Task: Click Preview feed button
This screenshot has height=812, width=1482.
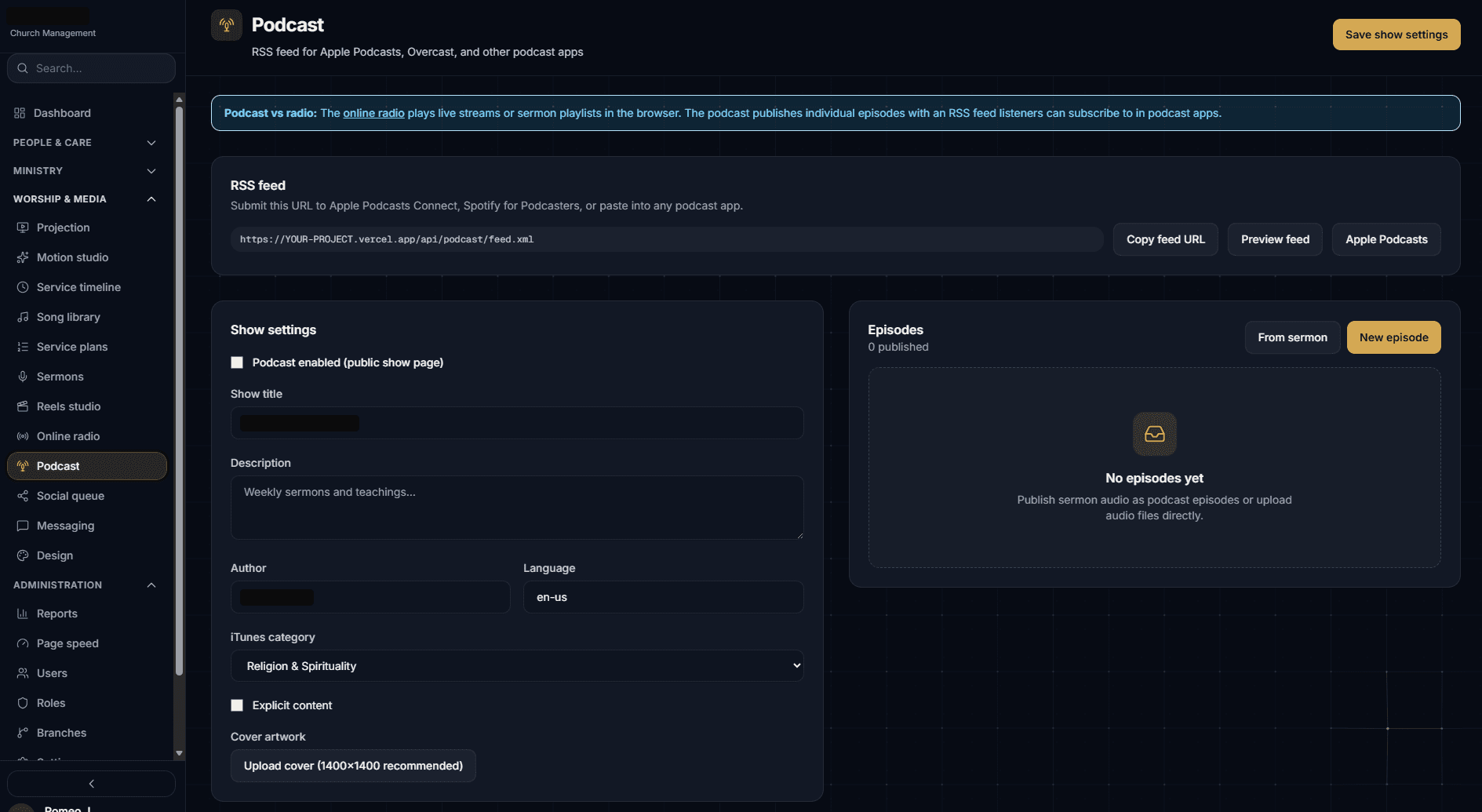Action: (x=1275, y=239)
